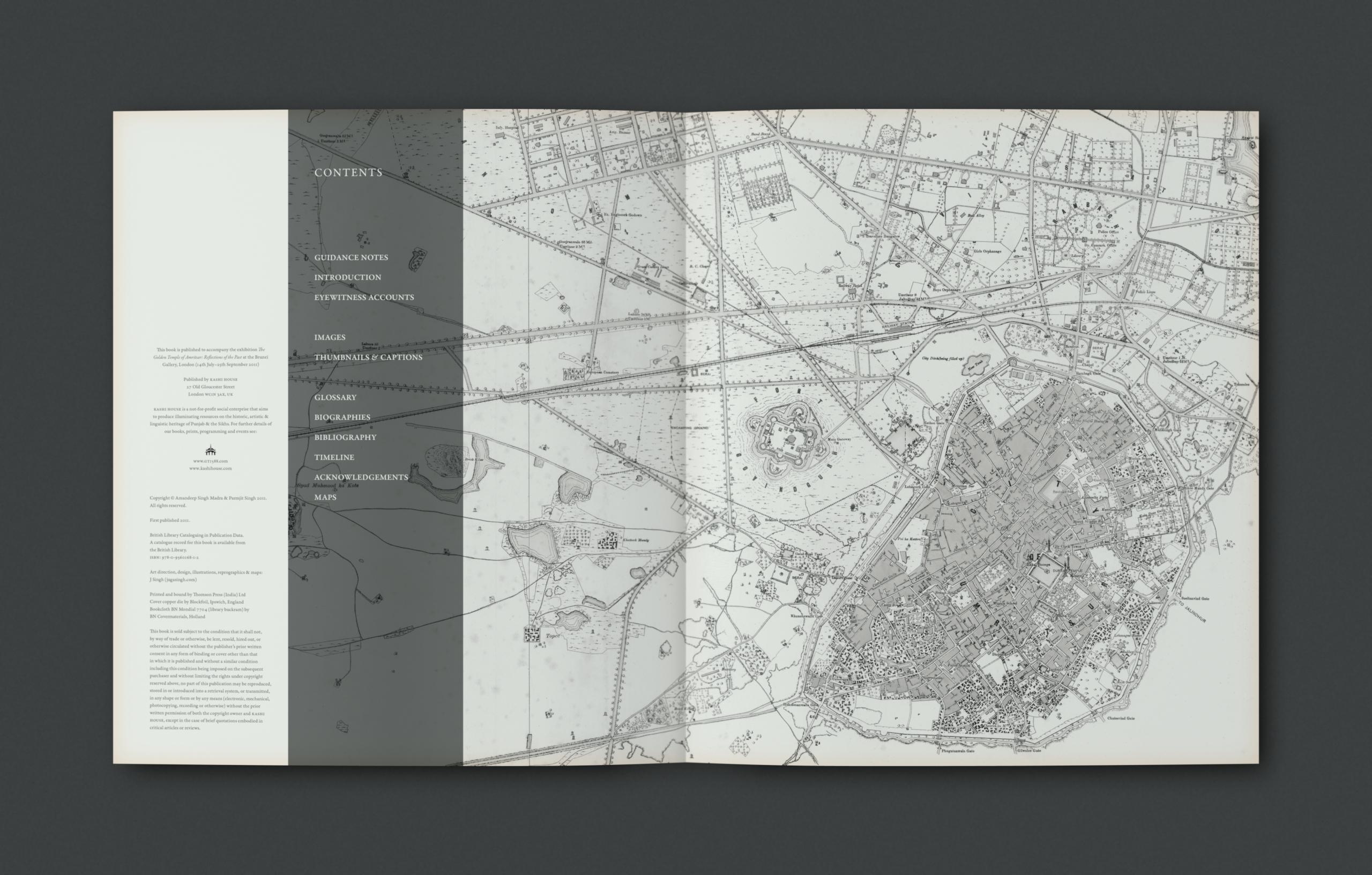Click the 'Topee' map label
Viewport: 1372px width, 875px height.
pos(554,636)
